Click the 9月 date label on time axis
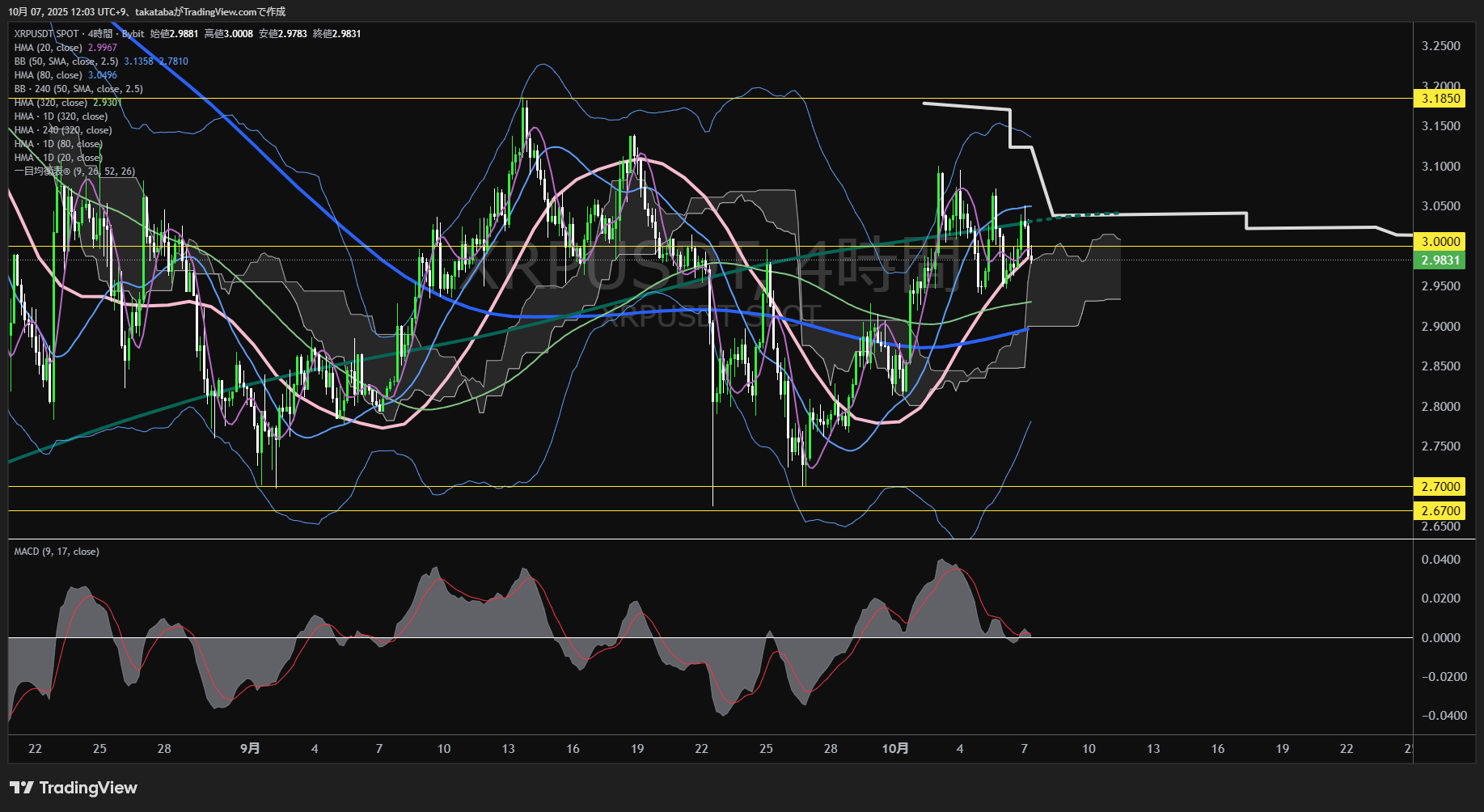Image resolution: width=1484 pixels, height=812 pixels. 250,749
